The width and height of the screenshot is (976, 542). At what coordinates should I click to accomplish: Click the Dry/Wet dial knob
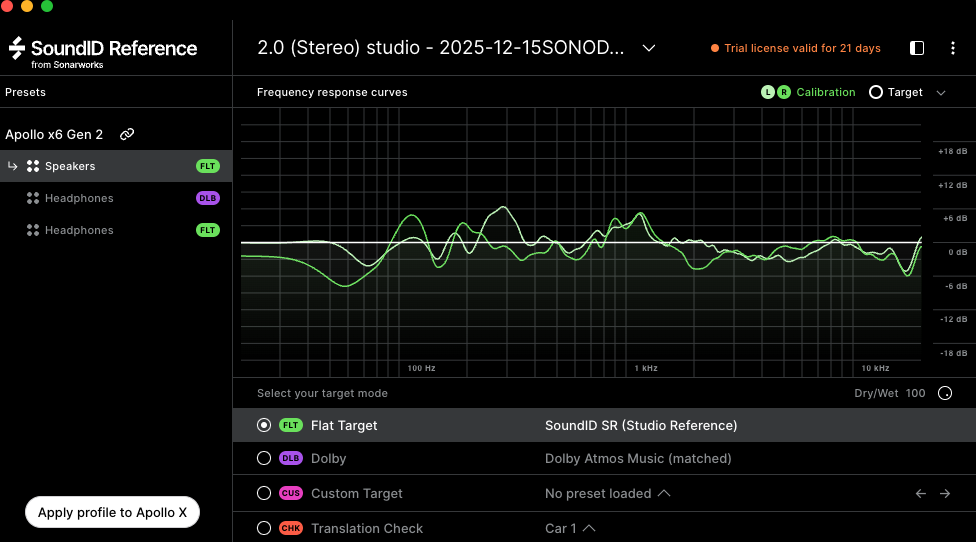pyautogui.click(x=945, y=393)
